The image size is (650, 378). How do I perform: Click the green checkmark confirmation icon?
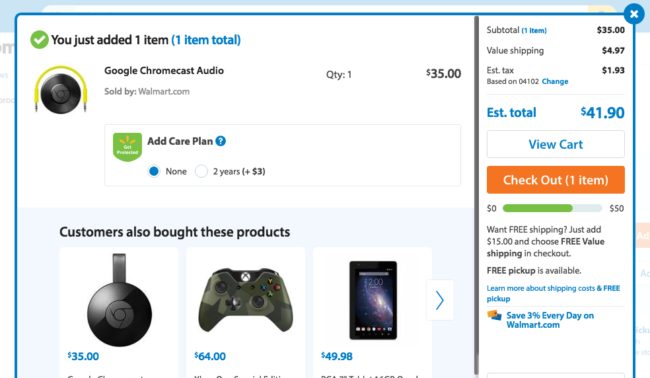click(39, 40)
